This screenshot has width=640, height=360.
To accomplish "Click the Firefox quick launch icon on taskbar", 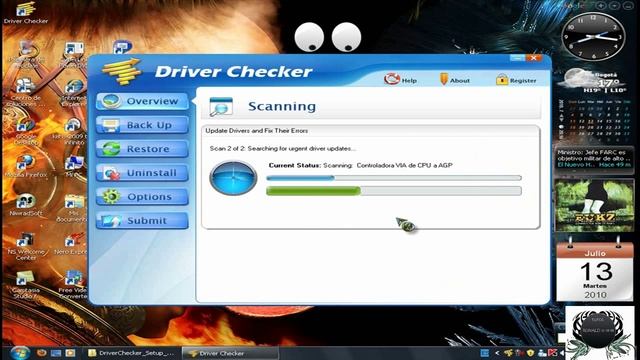I will click(42, 353).
